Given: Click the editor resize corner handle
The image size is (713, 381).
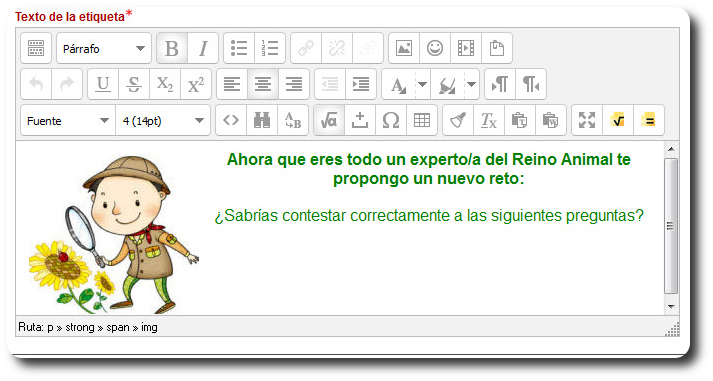Looking at the screenshot, I should point(673,329).
